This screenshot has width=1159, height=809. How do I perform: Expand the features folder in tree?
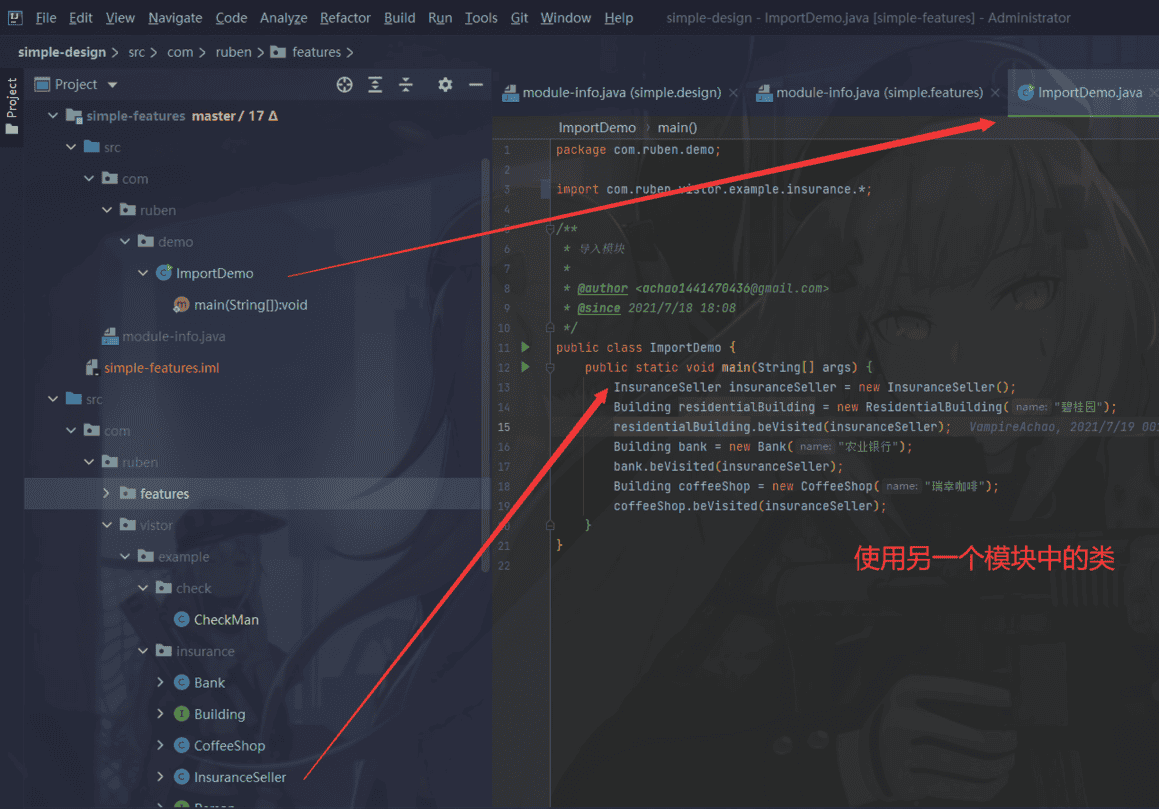pos(108,494)
